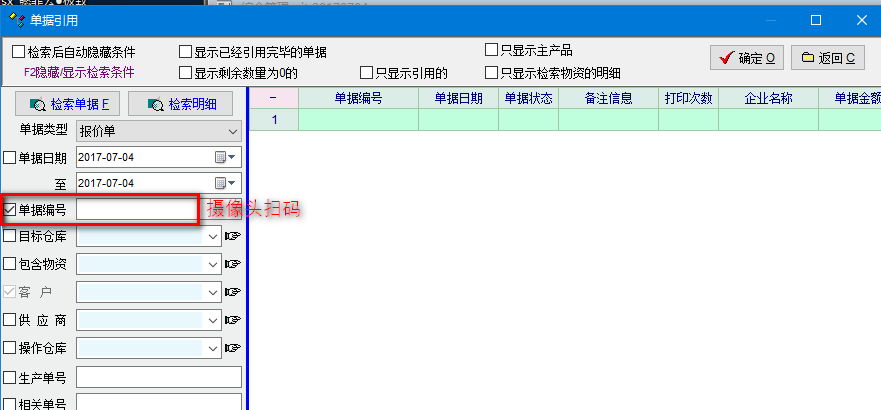Screen dimensions: 881x410
Task: Open calendar picker for the 至 end date
Action: (226, 184)
